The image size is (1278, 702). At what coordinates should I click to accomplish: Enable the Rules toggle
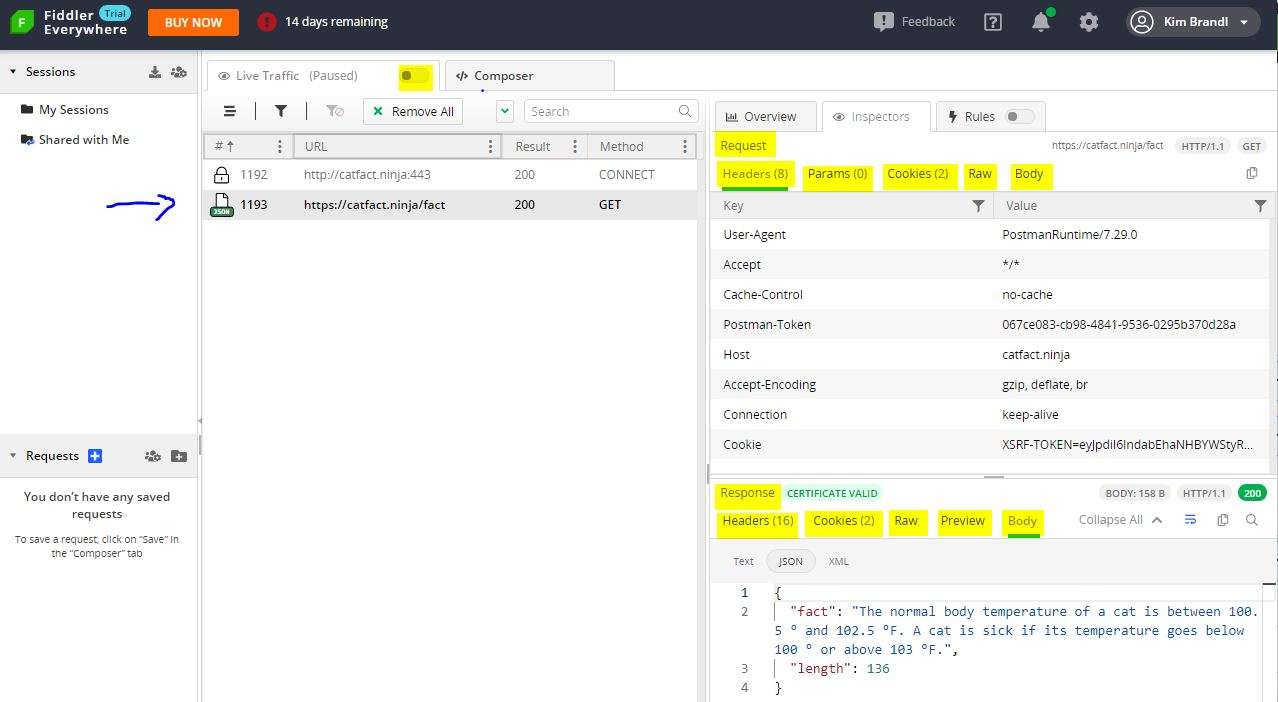tap(1019, 116)
